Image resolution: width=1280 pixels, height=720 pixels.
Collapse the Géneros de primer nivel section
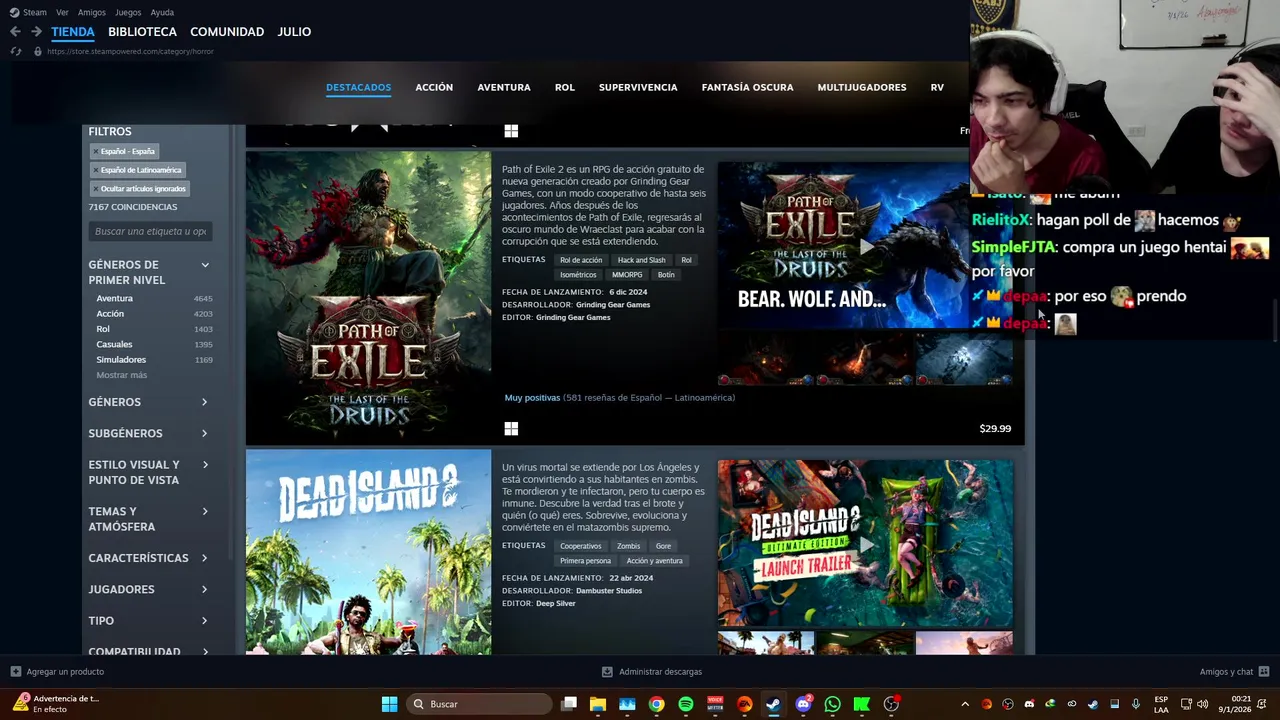pos(205,265)
